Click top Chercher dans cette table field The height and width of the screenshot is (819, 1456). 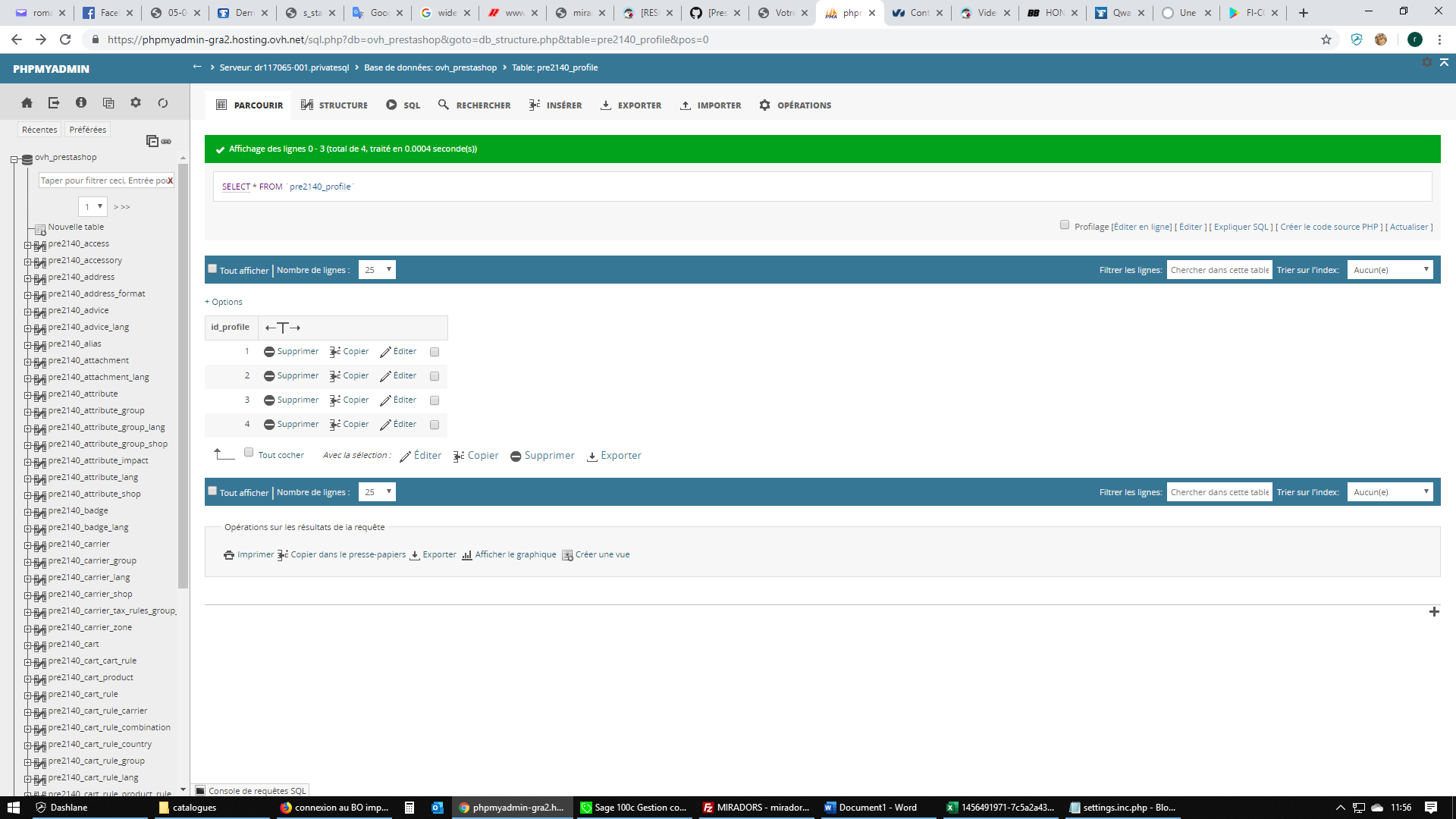(1219, 270)
